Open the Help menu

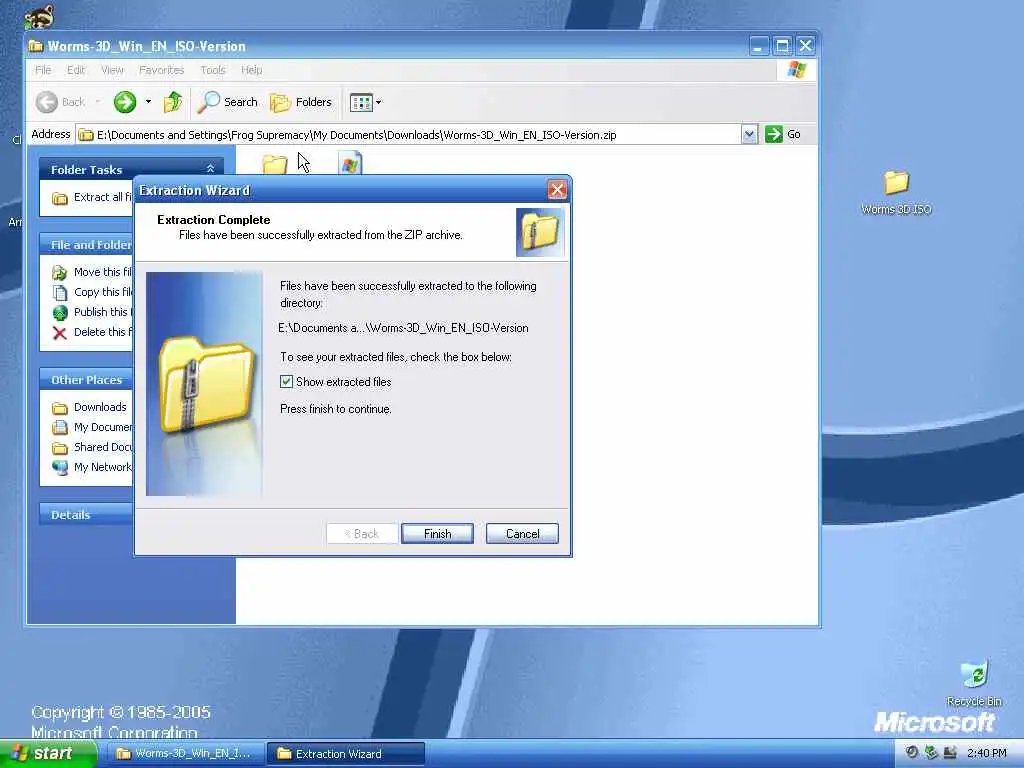[251, 70]
